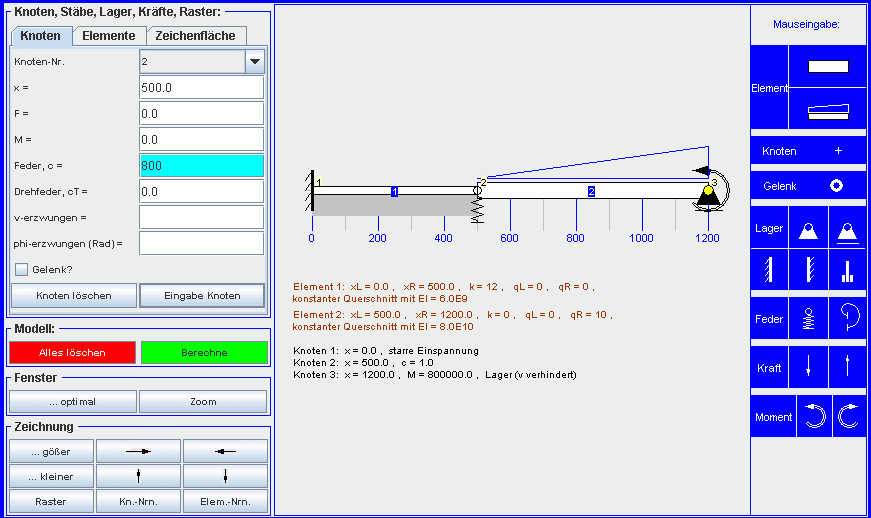Open the Zeichenfläche tab
This screenshot has width=871, height=518.
point(195,36)
